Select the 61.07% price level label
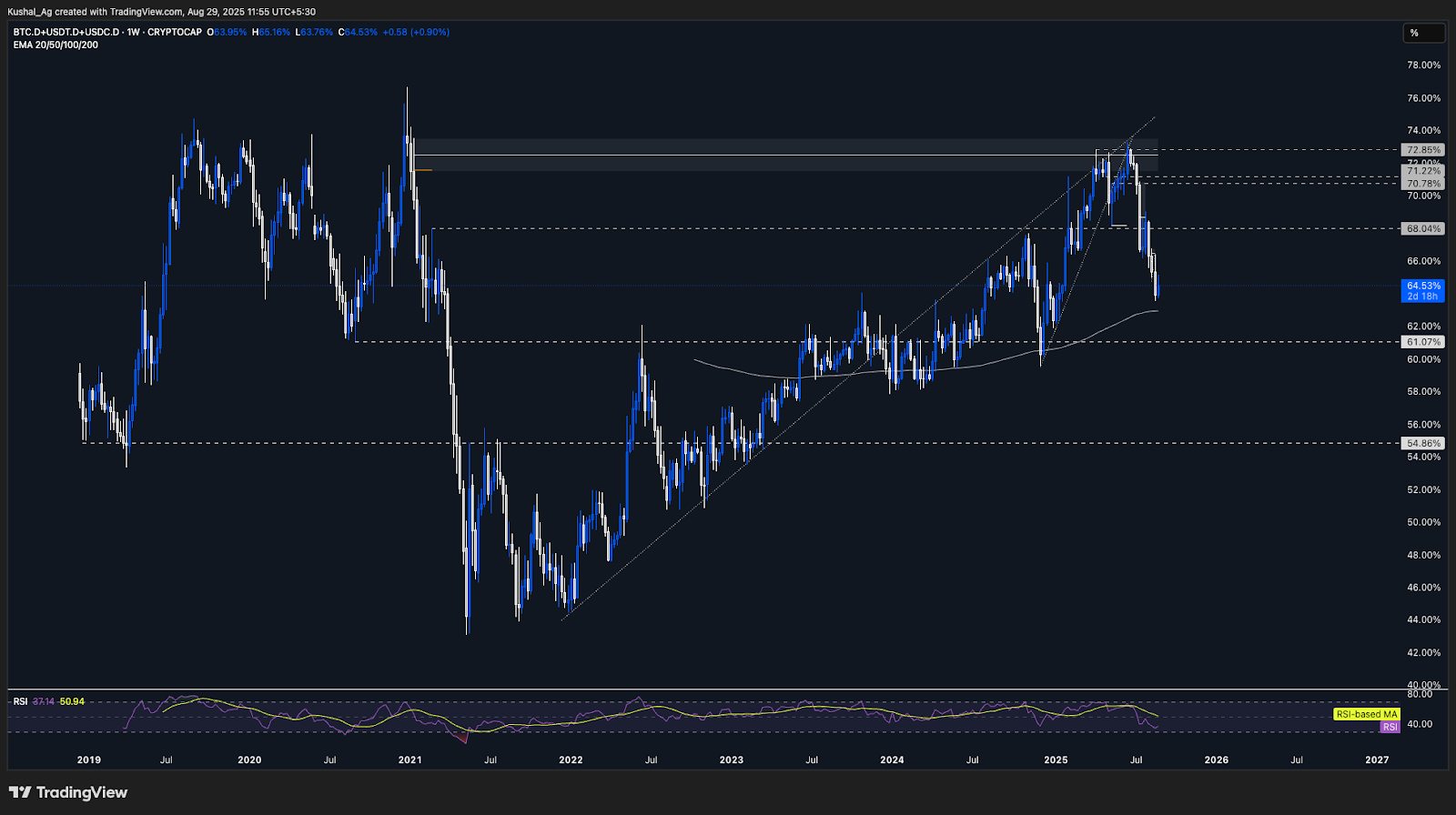The width and height of the screenshot is (1456, 815). point(1423,343)
